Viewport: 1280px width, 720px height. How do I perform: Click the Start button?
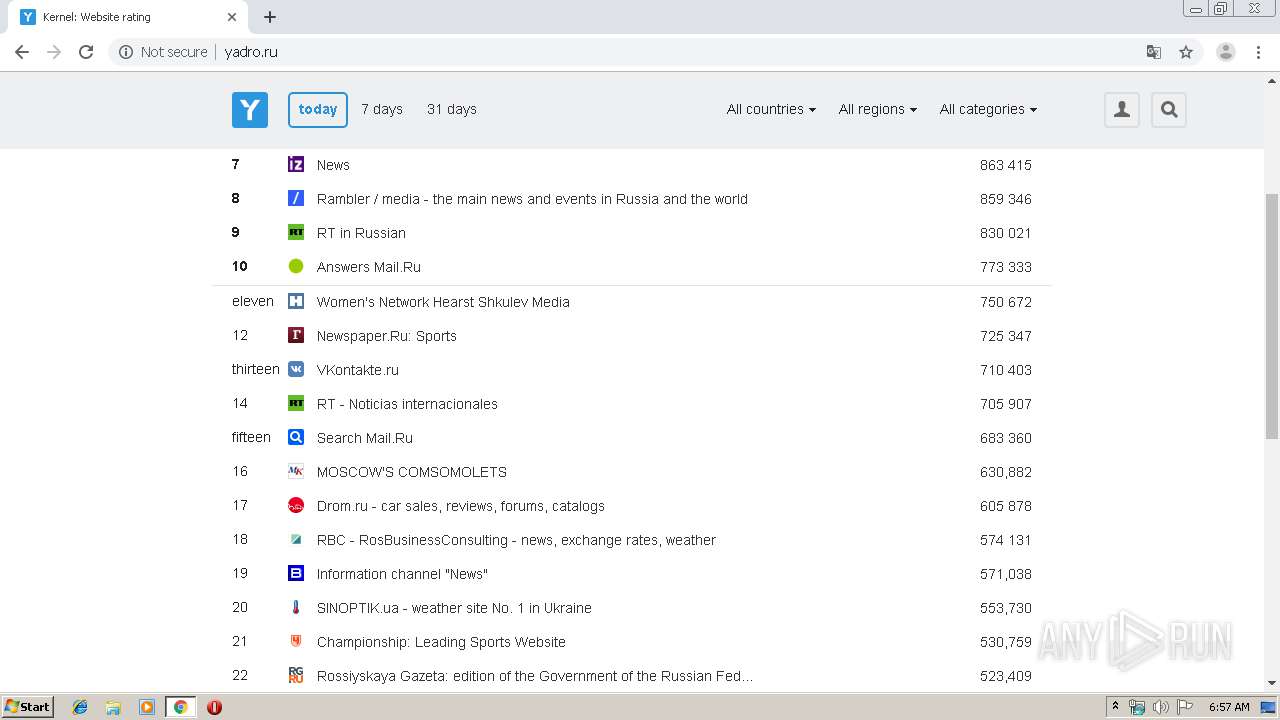click(x=27, y=707)
